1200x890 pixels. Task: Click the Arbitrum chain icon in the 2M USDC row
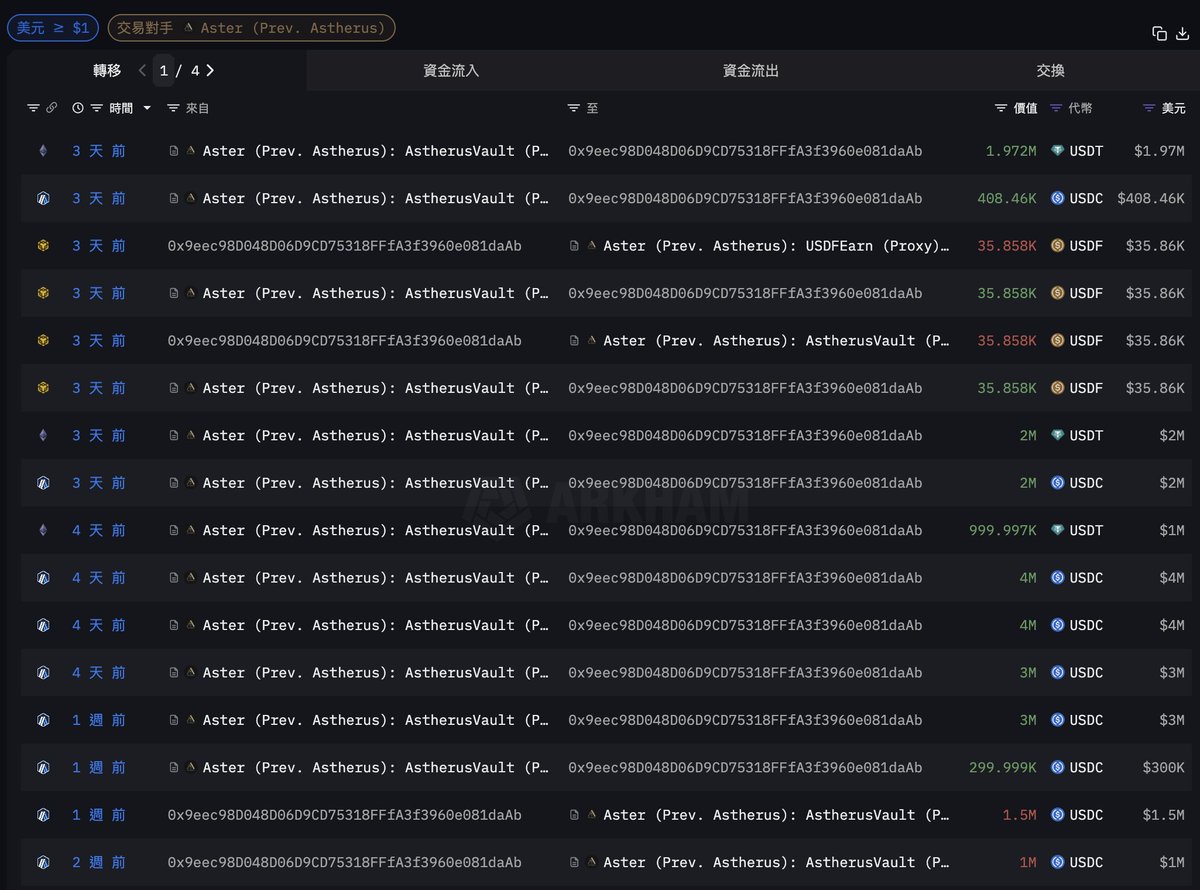click(43, 483)
